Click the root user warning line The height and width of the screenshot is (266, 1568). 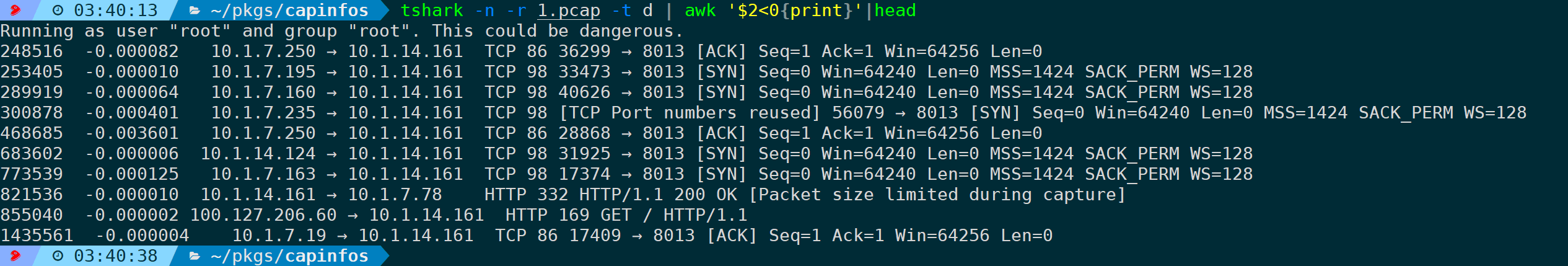341,30
